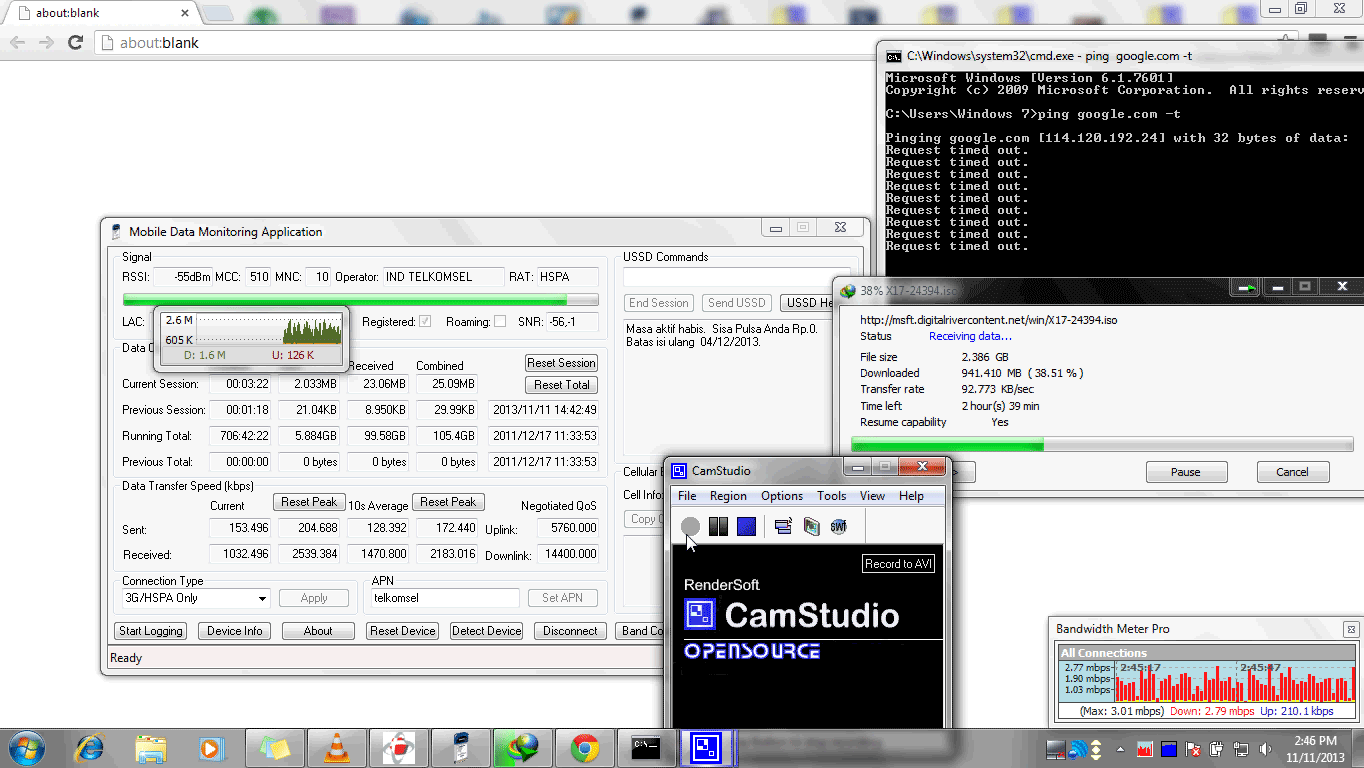The width and height of the screenshot is (1364, 768).
Task: Click the End Session USSD button
Action: [659, 303]
